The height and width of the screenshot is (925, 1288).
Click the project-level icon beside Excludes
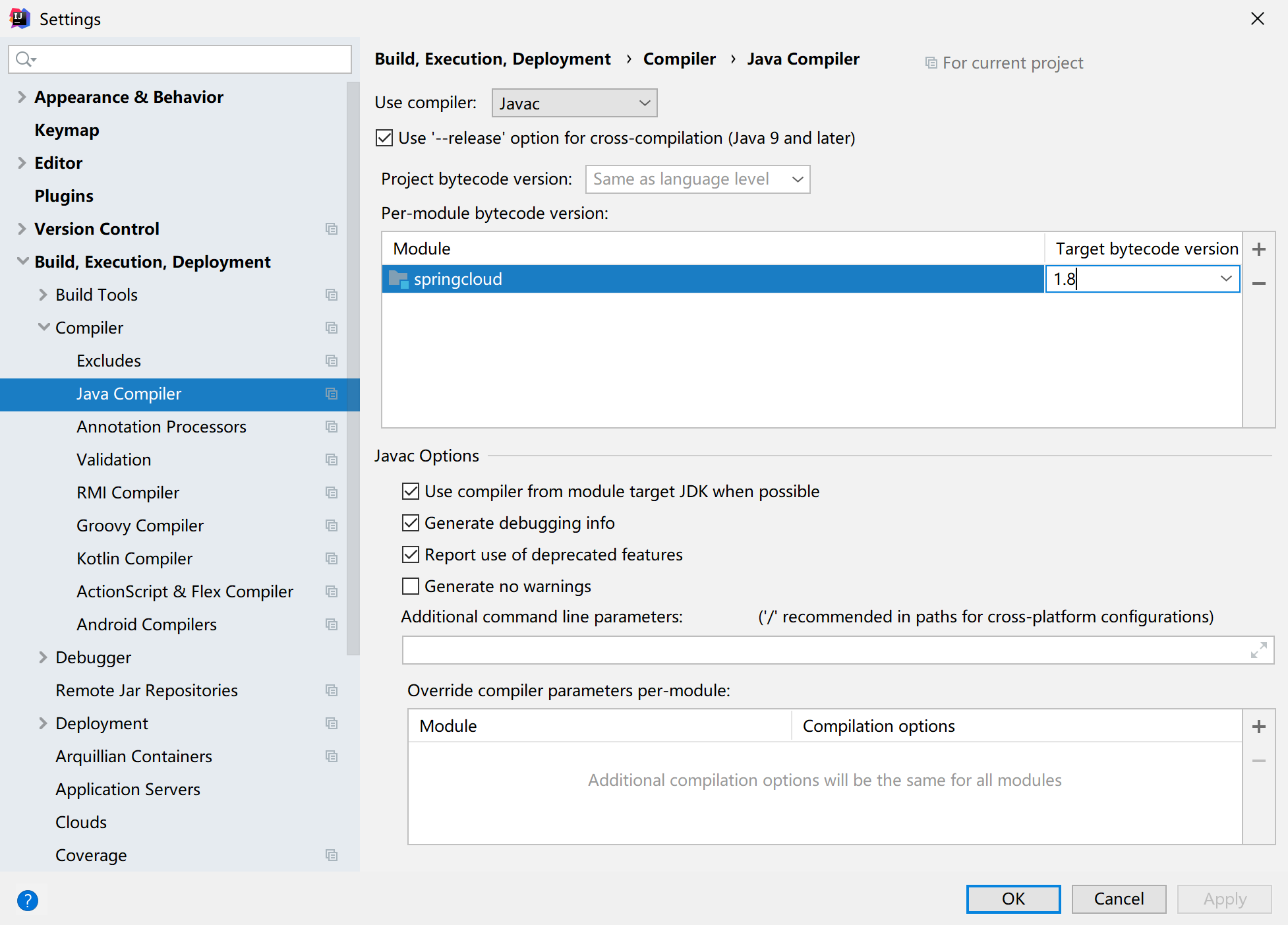332,361
